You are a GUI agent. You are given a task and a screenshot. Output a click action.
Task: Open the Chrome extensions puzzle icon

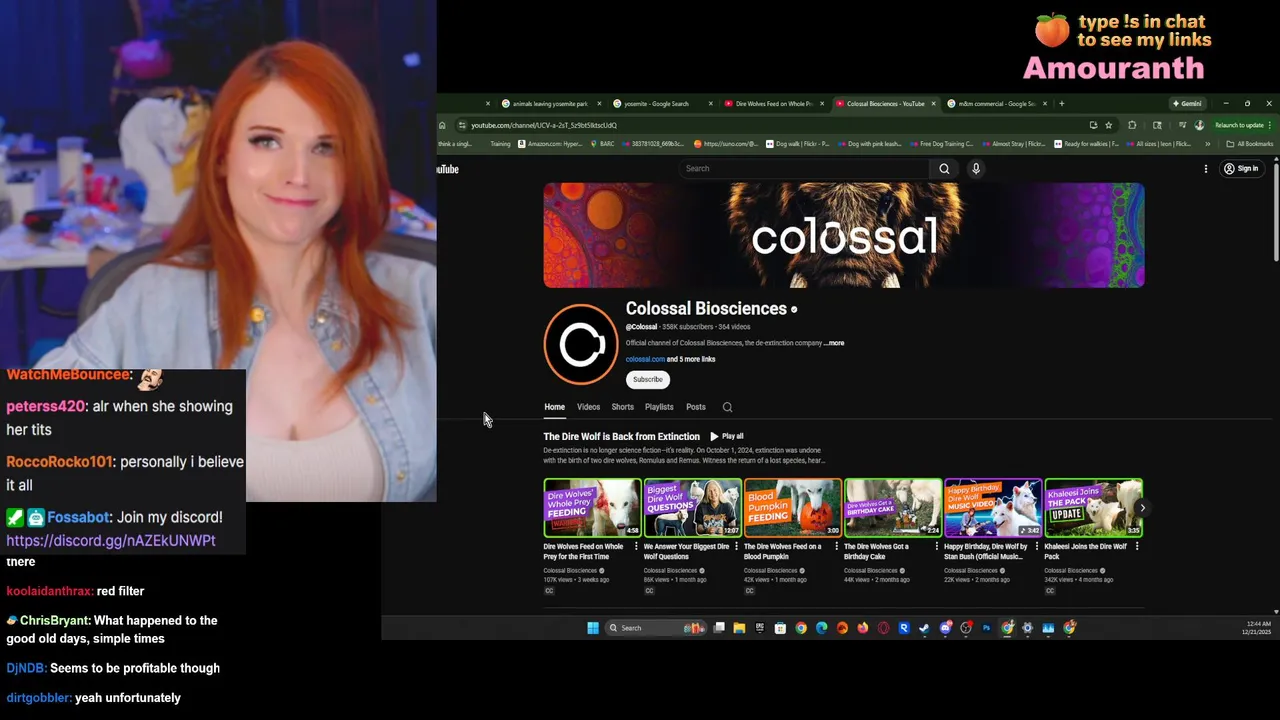[x=1132, y=125]
